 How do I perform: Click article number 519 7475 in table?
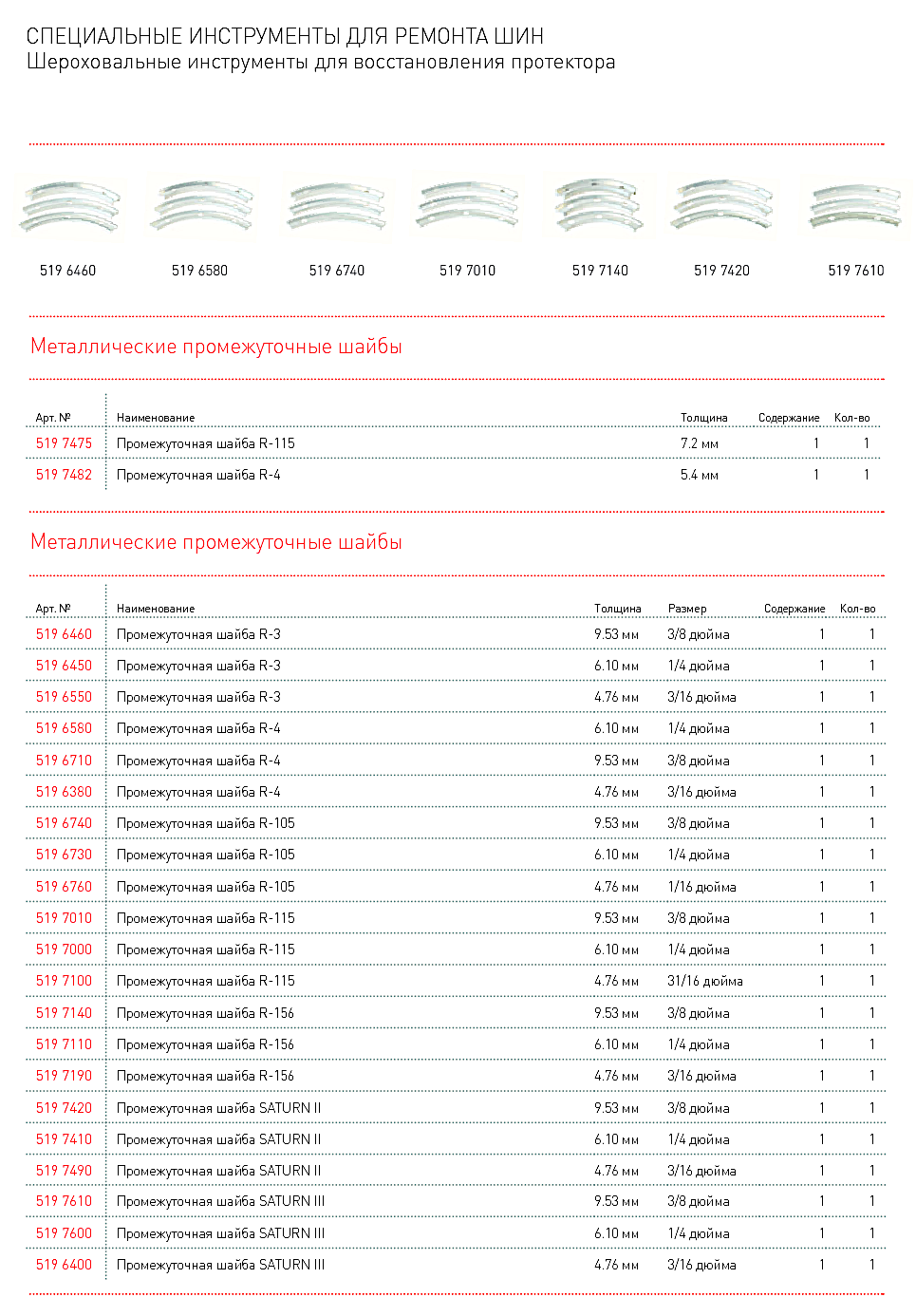pyautogui.click(x=64, y=443)
